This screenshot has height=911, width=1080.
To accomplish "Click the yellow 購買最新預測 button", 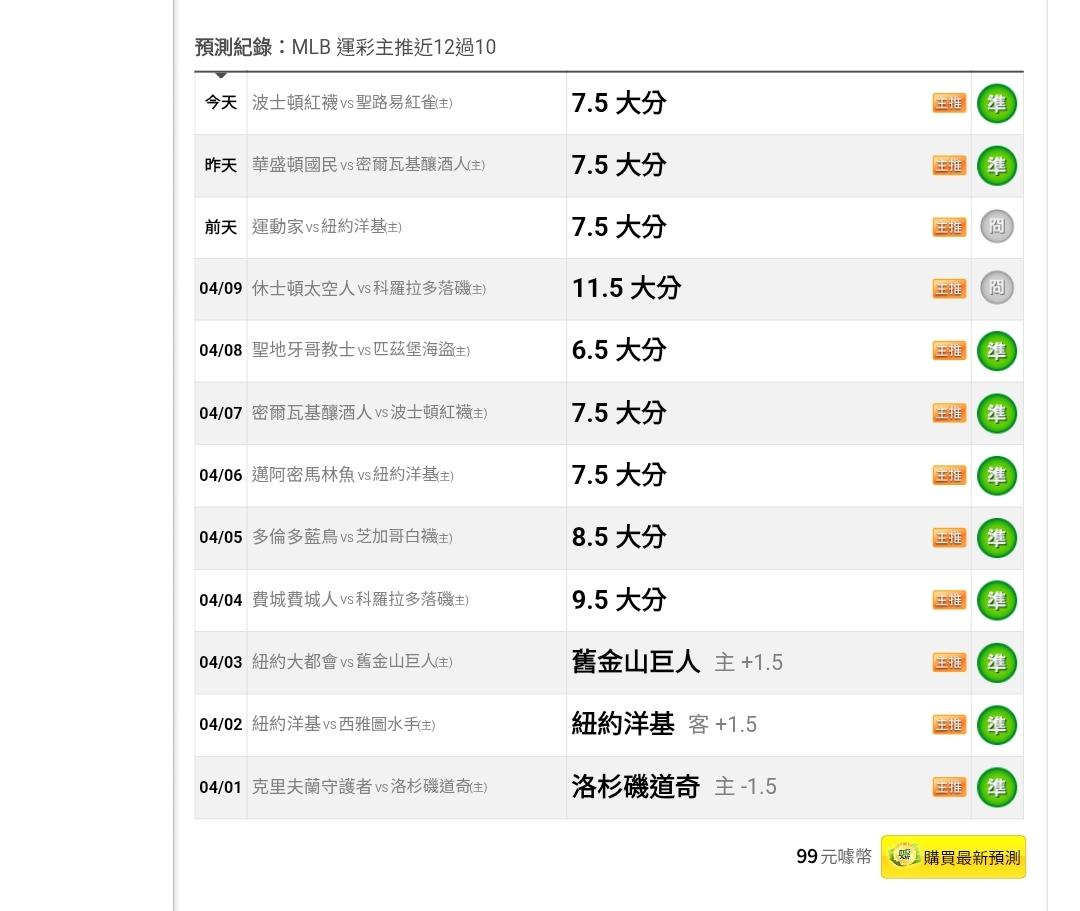I will click(x=953, y=857).
